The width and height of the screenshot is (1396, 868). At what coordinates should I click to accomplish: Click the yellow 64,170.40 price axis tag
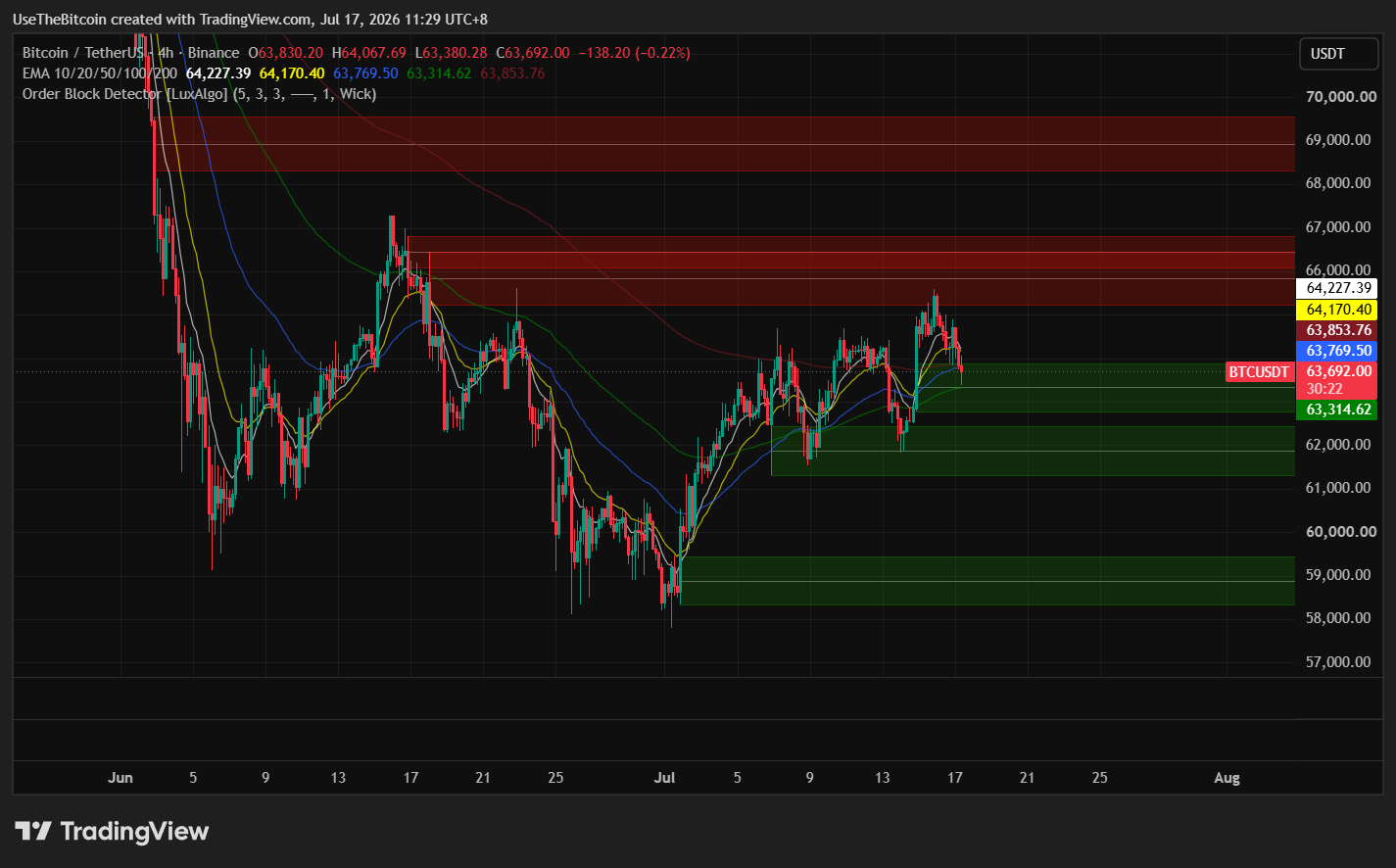coord(1336,310)
